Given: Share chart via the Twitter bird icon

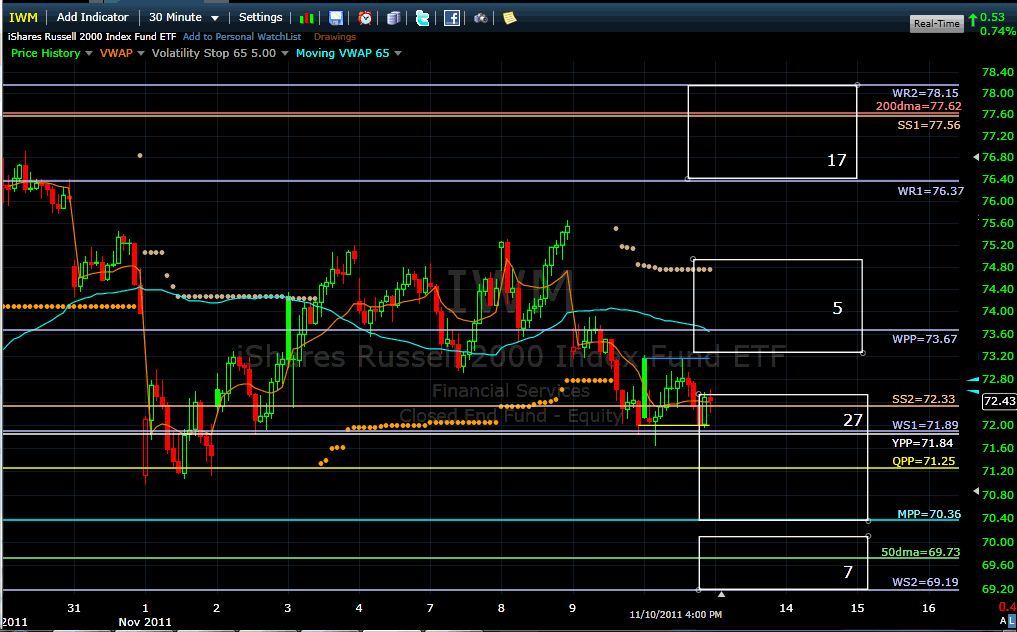Looking at the screenshot, I should click(422, 18).
